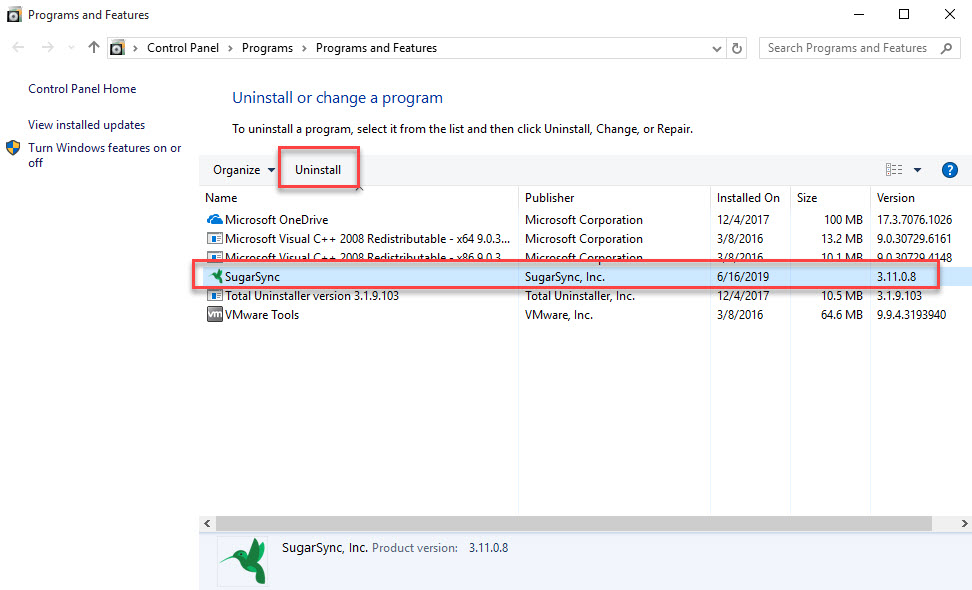The height and width of the screenshot is (590, 972).
Task: Click the VMware Tools vm icon
Action: click(x=214, y=314)
